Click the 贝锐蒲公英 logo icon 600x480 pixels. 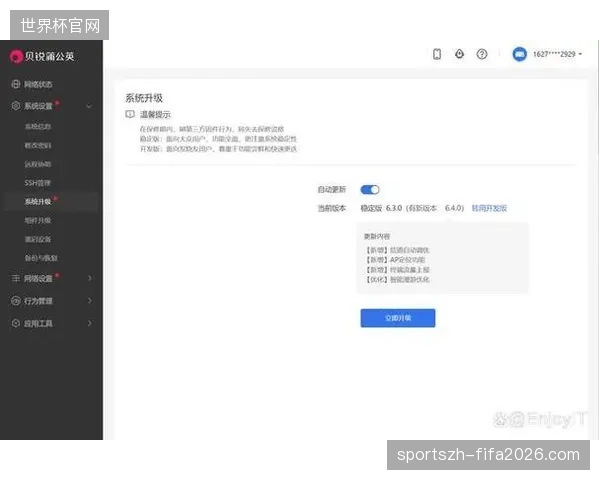16,57
